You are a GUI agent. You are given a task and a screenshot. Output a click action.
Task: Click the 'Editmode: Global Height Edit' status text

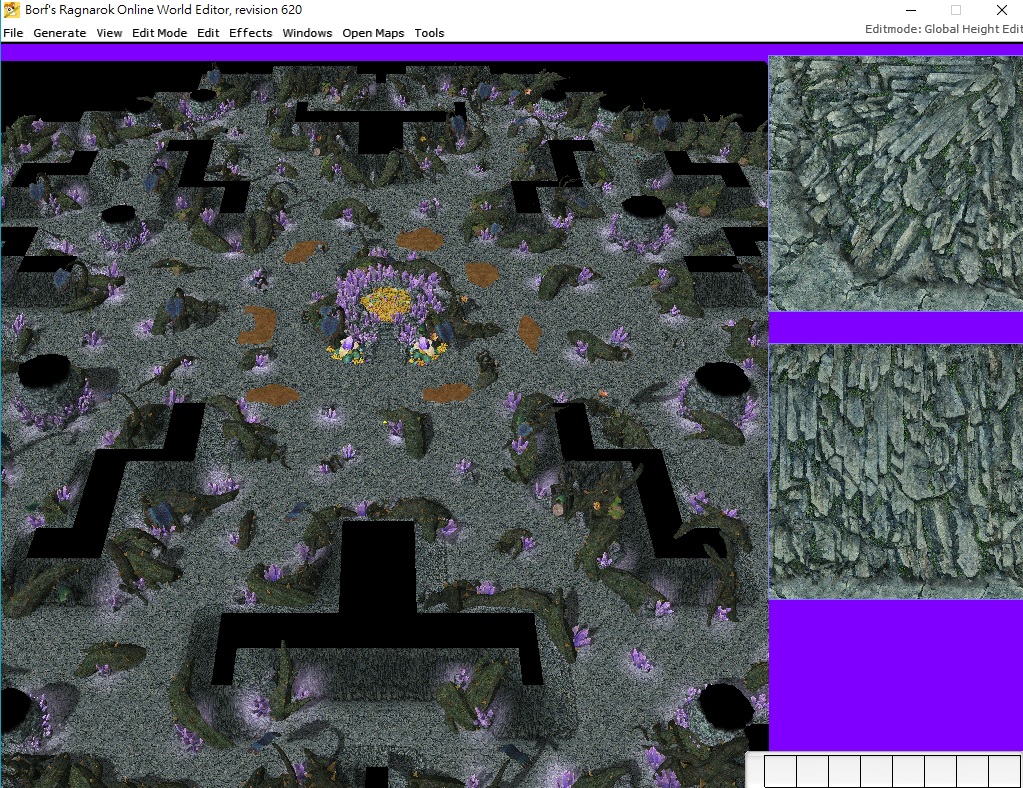pyautogui.click(x=943, y=29)
